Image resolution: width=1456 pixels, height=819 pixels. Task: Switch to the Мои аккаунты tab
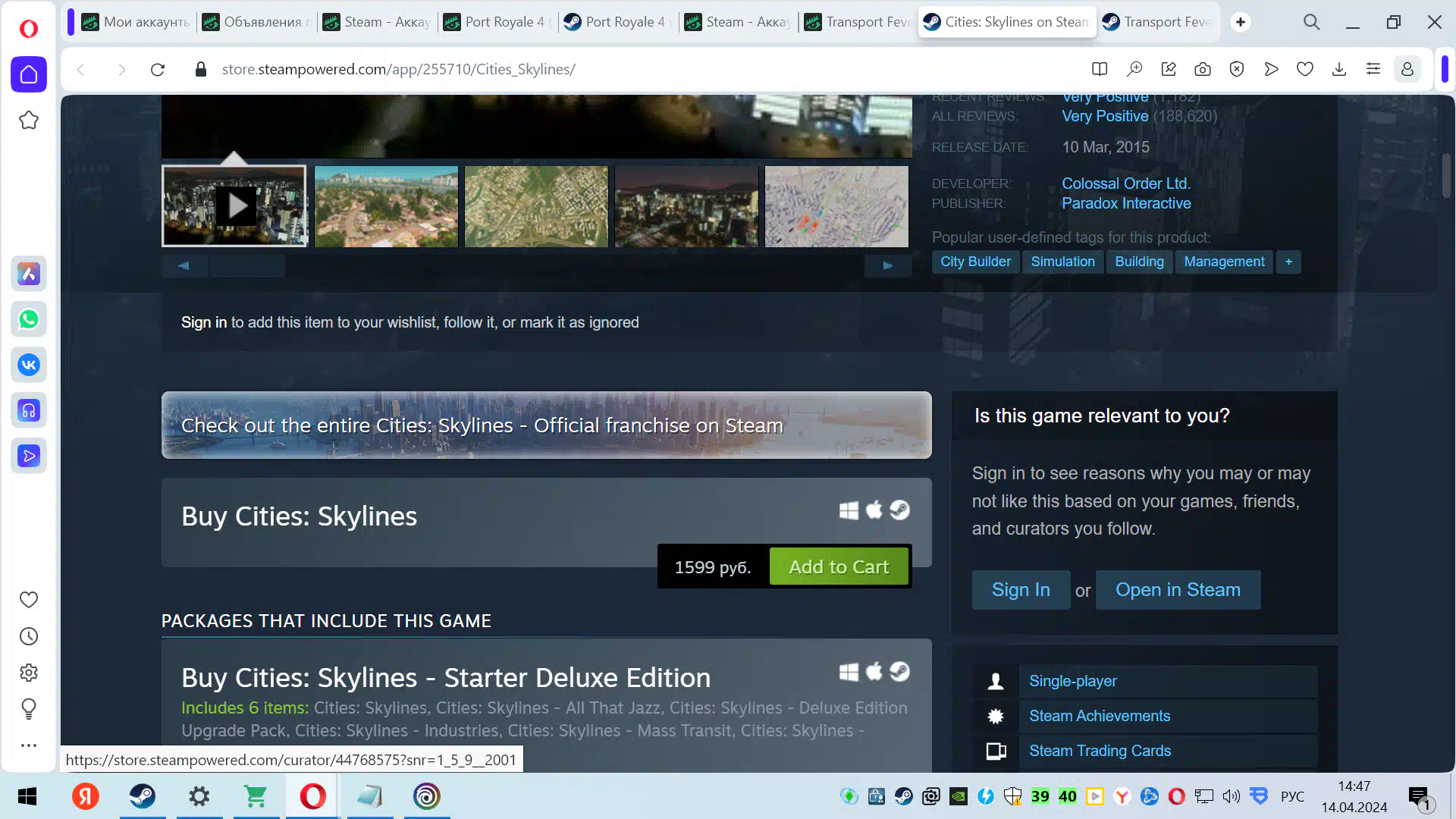click(136, 22)
